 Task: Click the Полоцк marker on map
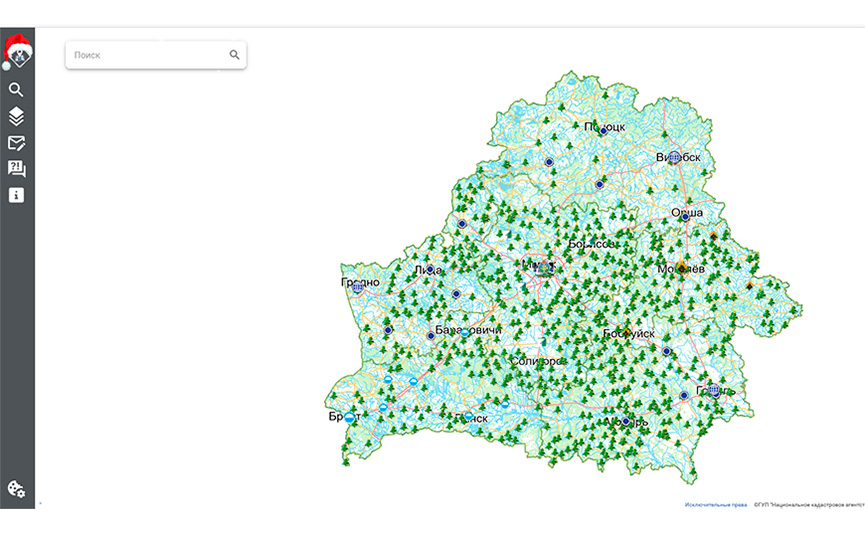tap(603, 131)
